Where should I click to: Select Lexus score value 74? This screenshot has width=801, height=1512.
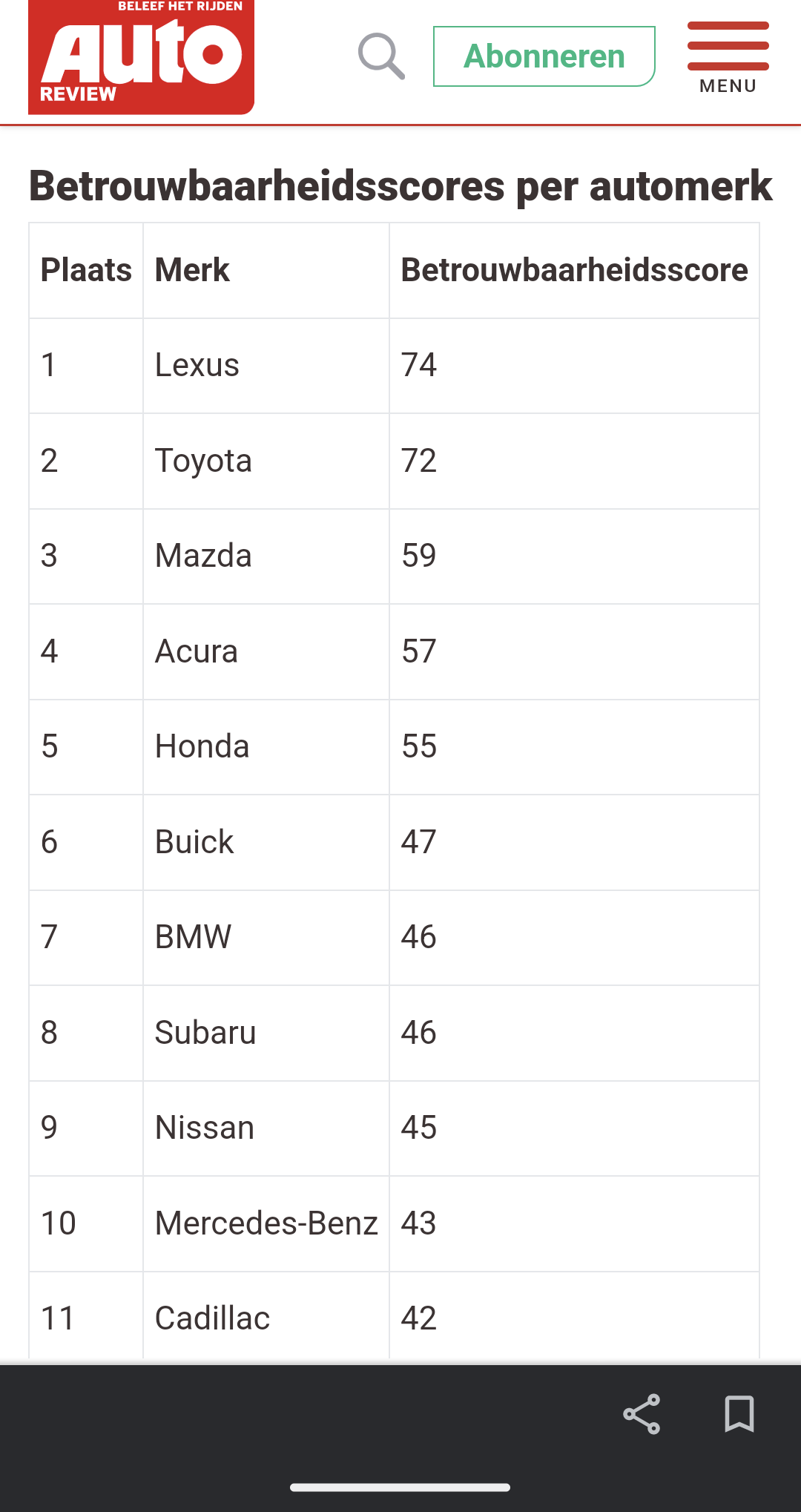click(419, 366)
